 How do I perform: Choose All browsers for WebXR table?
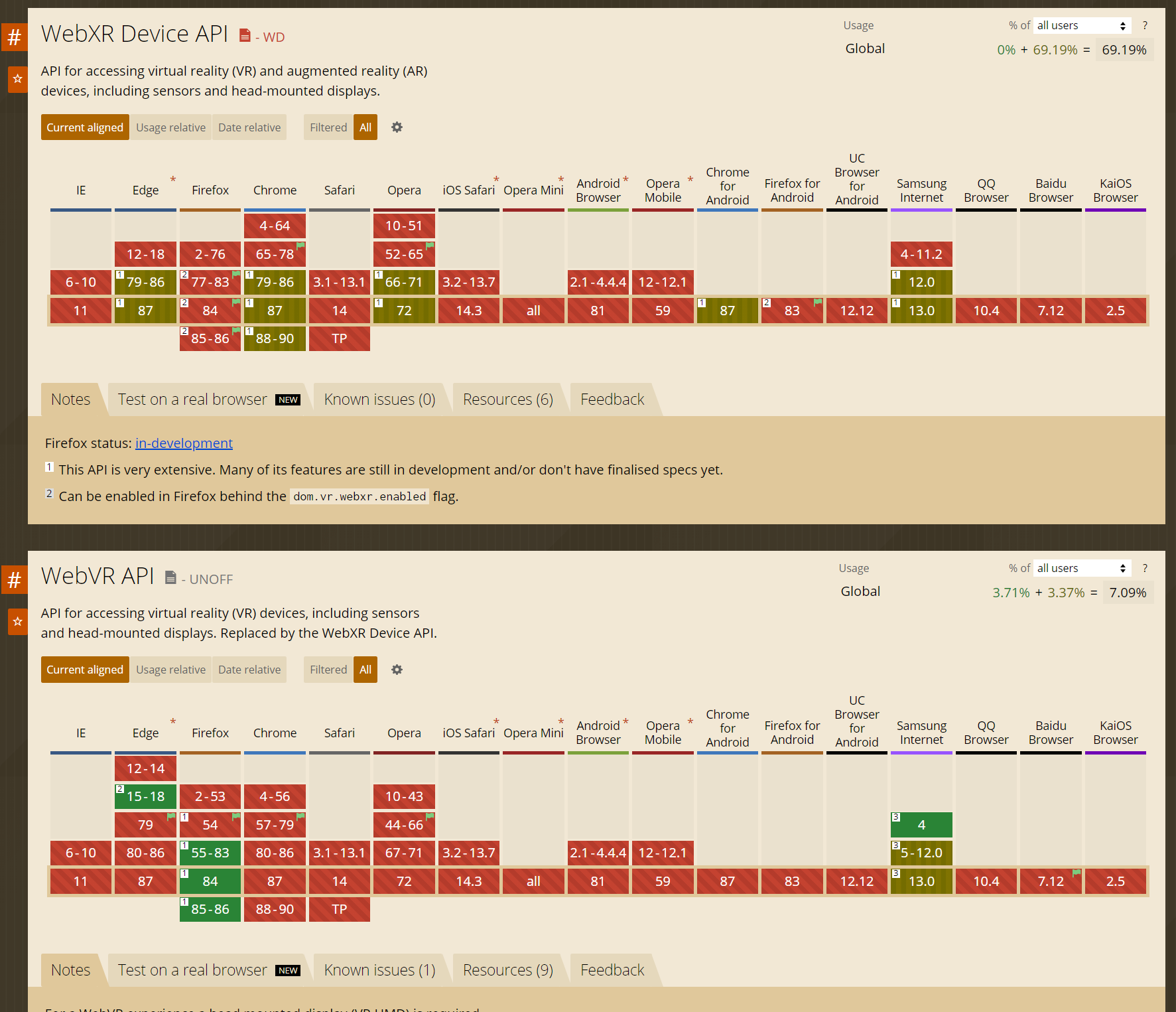coord(365,127)
